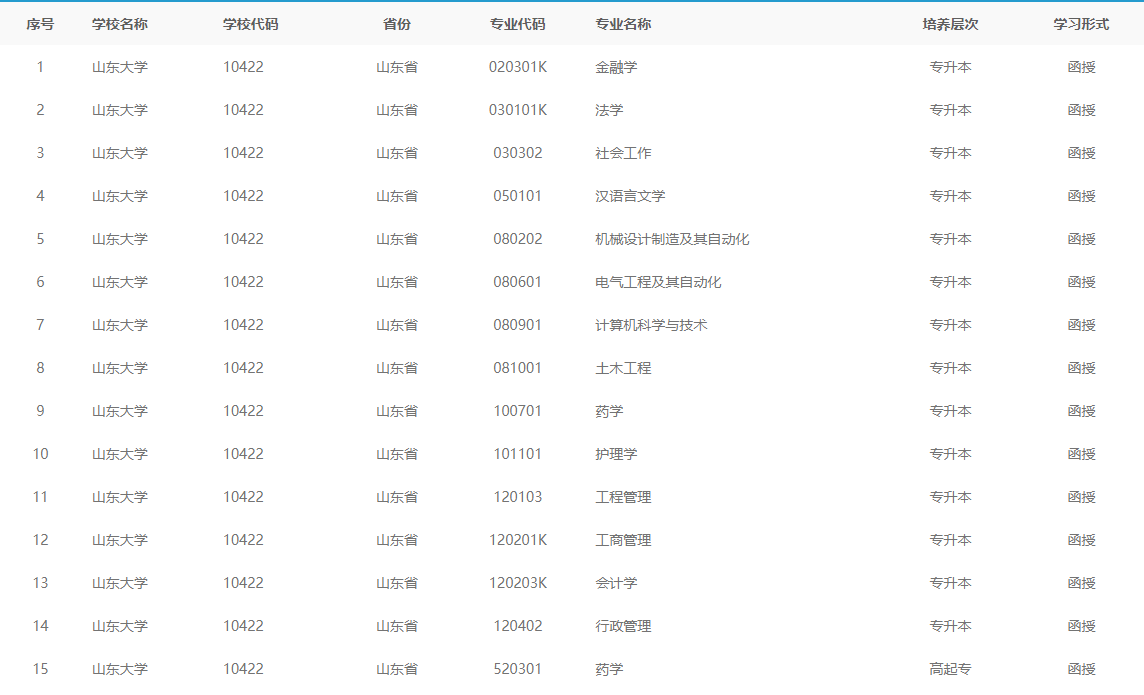Select major name 汉语言文学
This screenshot has width=1144, height=695.
[x=630, y=196]
